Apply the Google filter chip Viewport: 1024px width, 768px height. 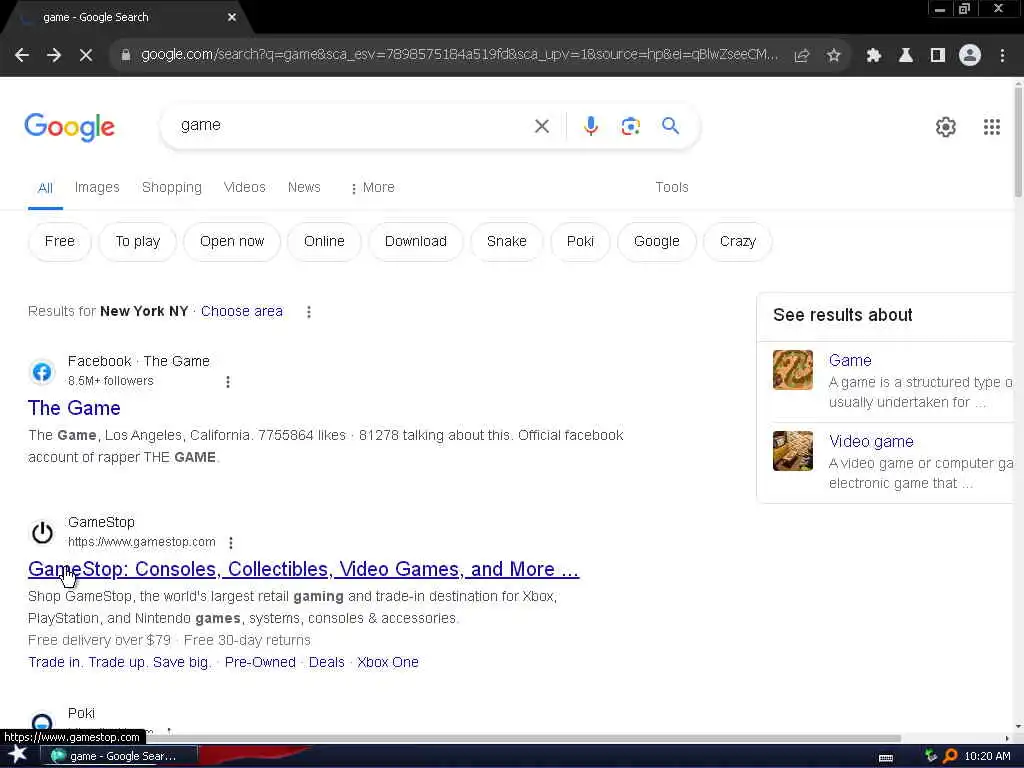click(657, 242)
